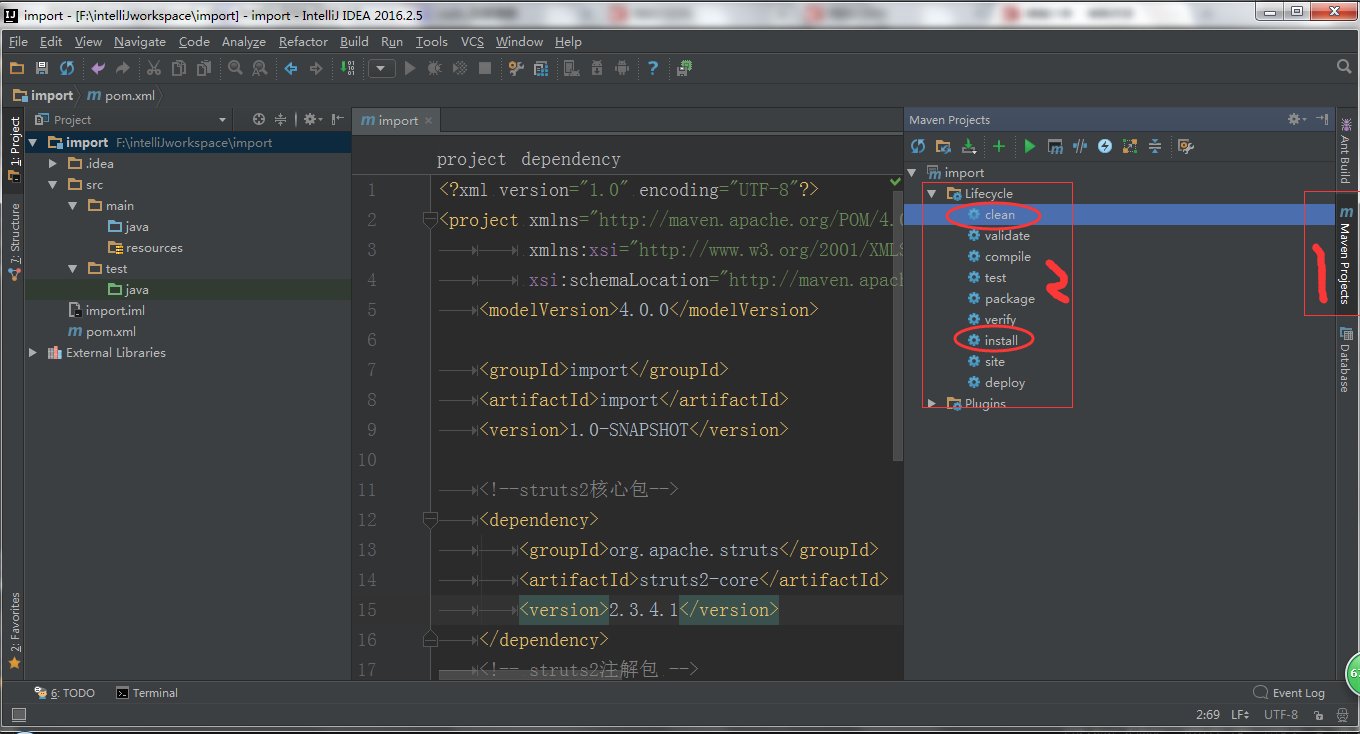
Task: Click Reimport All Maven Projects icon
Action: click(918, 147)
